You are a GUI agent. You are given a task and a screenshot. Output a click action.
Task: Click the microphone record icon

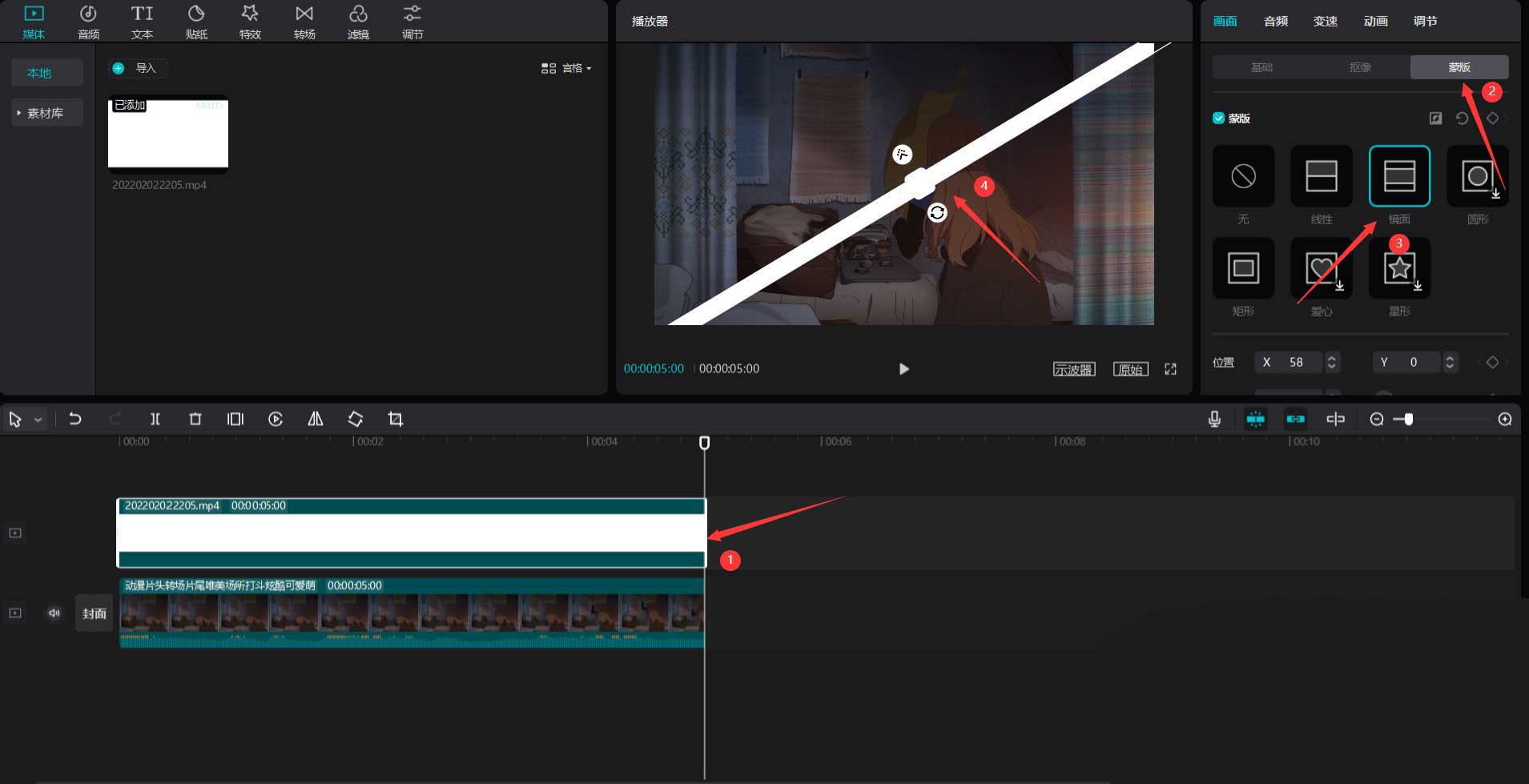click(x=1214, y=419)
